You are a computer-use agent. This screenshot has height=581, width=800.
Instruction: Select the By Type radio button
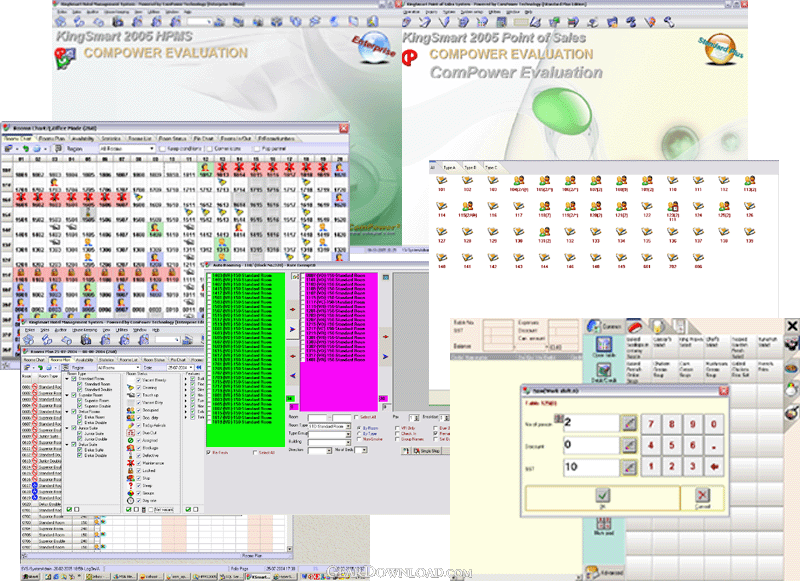(x=359, y=434)
